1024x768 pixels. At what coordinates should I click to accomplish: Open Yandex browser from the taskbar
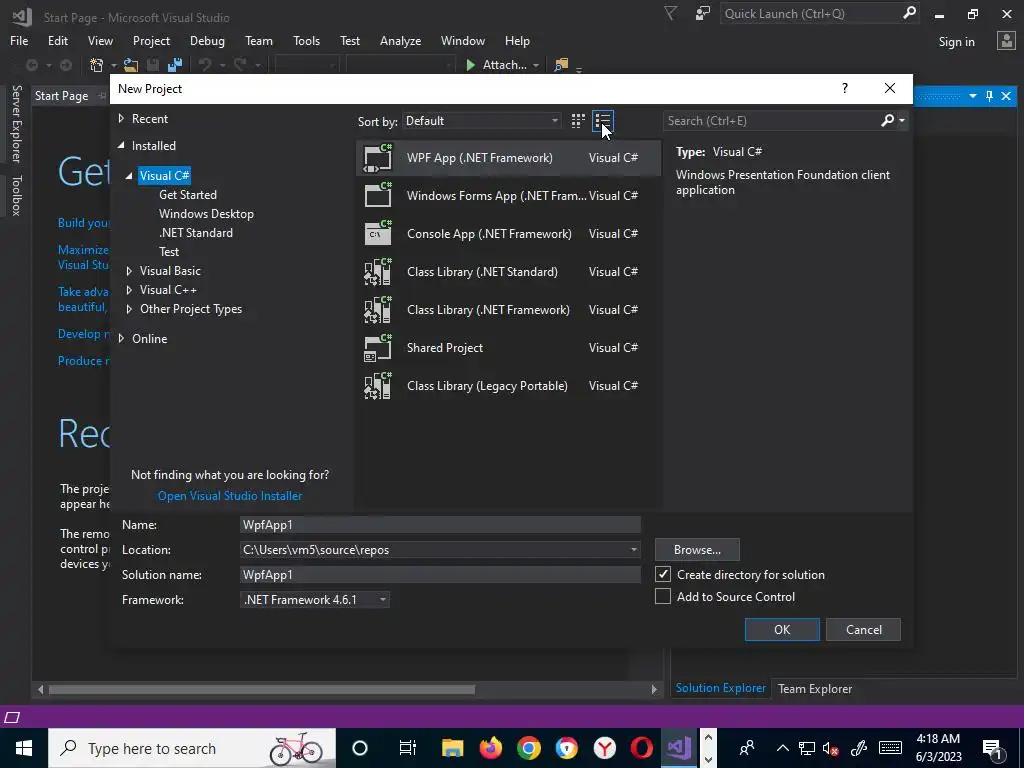[x=605, y=748]
